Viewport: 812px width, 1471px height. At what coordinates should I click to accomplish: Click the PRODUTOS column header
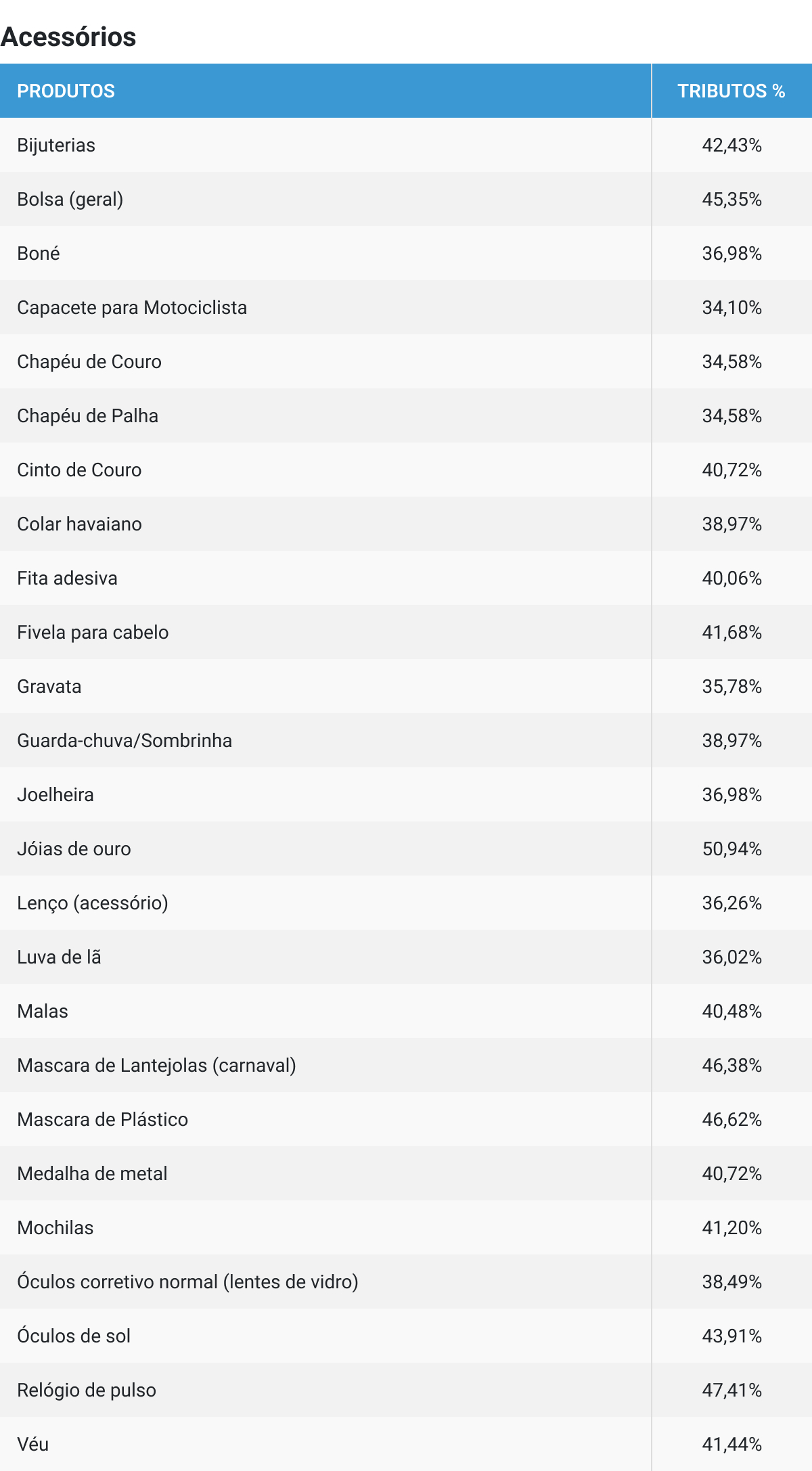point(66,91)
